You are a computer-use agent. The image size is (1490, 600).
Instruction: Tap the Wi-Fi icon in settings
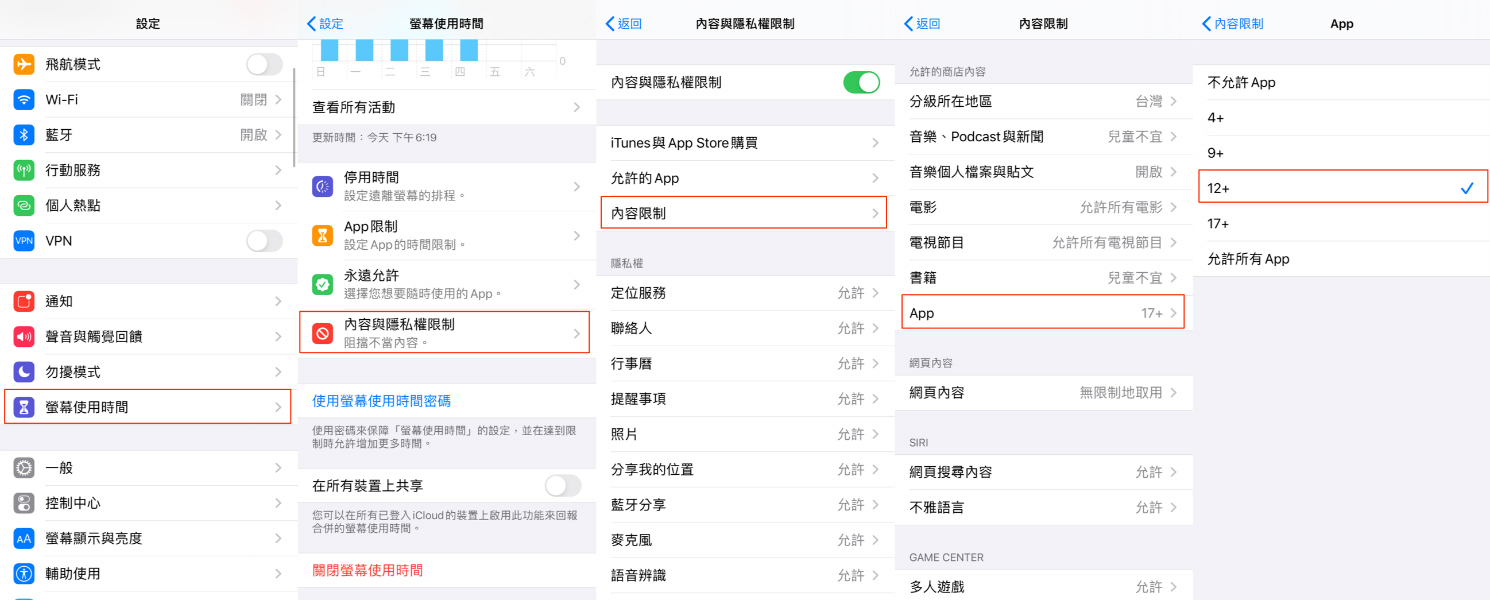(24, 100)
